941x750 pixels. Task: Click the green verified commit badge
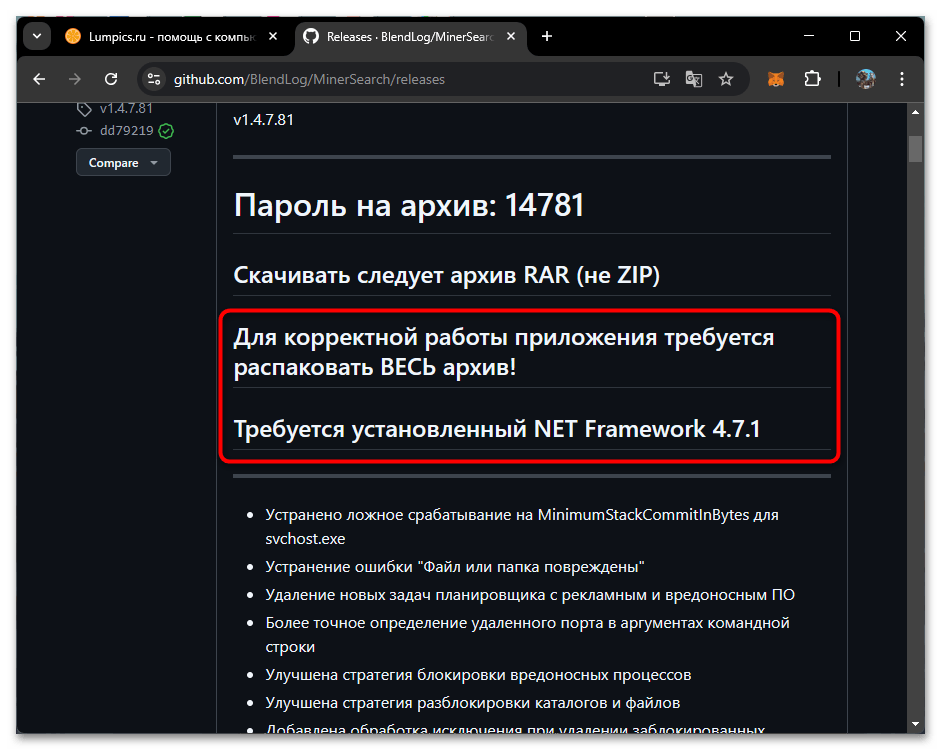click(166, 131)
